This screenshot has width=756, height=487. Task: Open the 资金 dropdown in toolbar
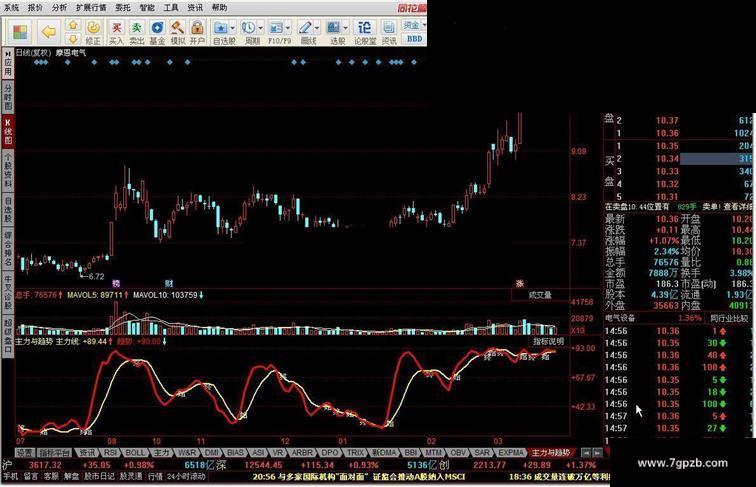pyautogui.click(x=414, y=25)
